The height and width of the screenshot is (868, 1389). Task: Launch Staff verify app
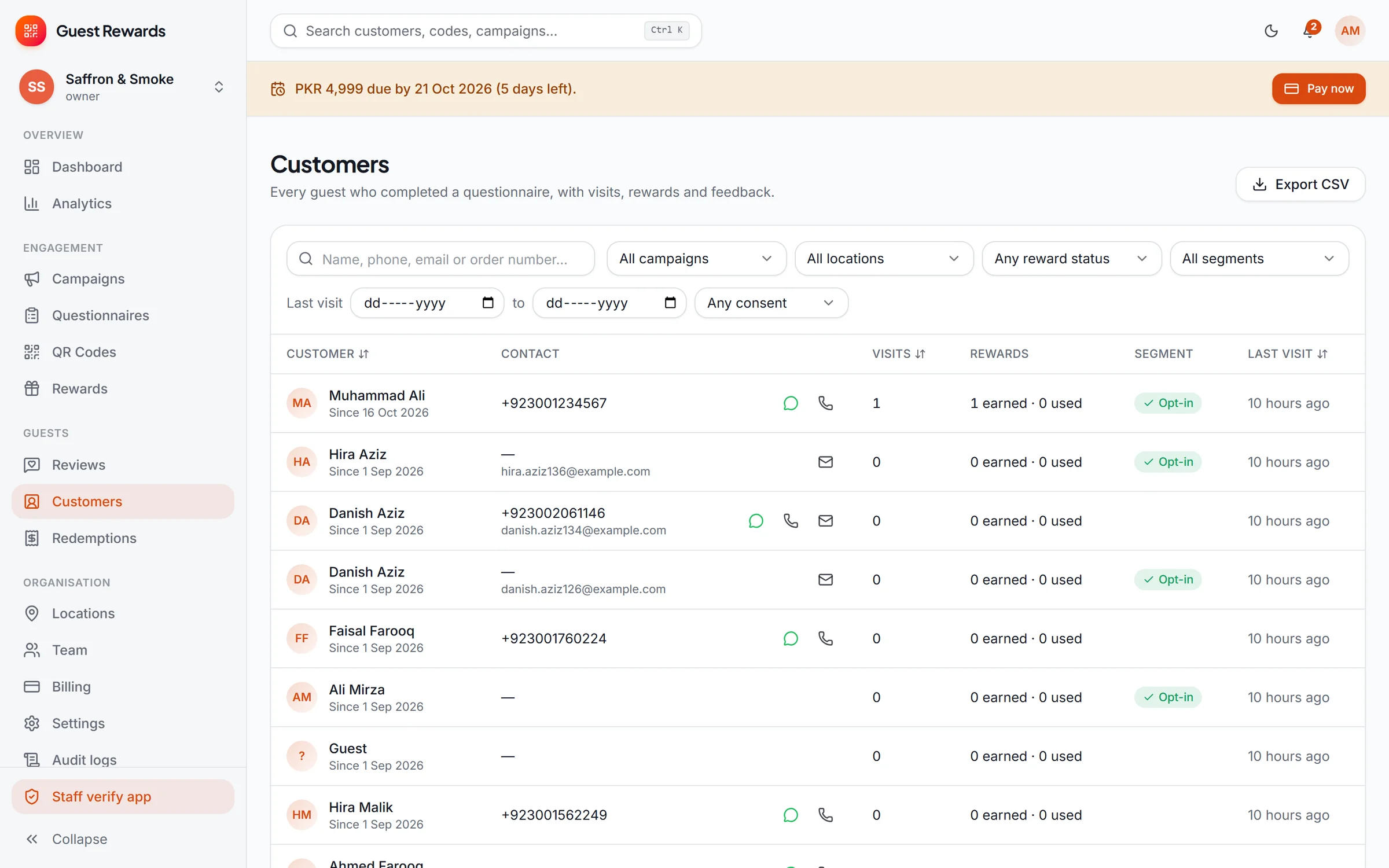coord(123,797)
